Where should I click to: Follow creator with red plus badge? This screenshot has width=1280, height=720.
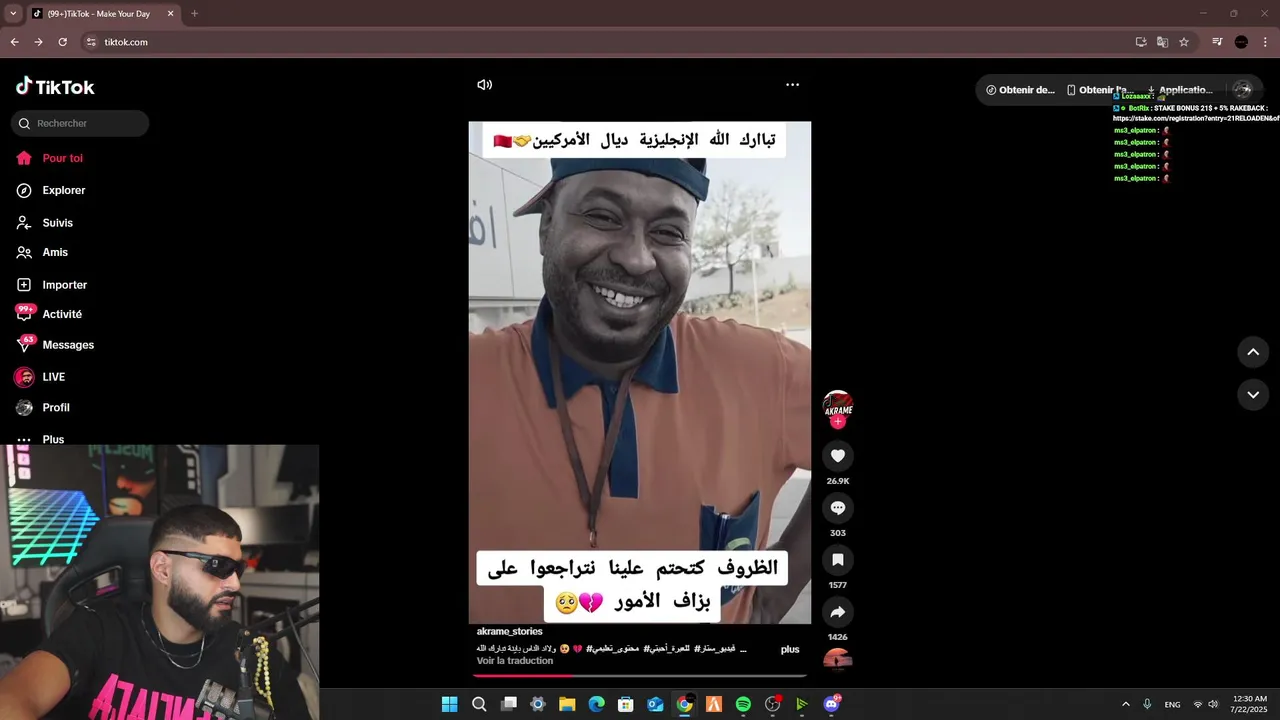[838, 422]
